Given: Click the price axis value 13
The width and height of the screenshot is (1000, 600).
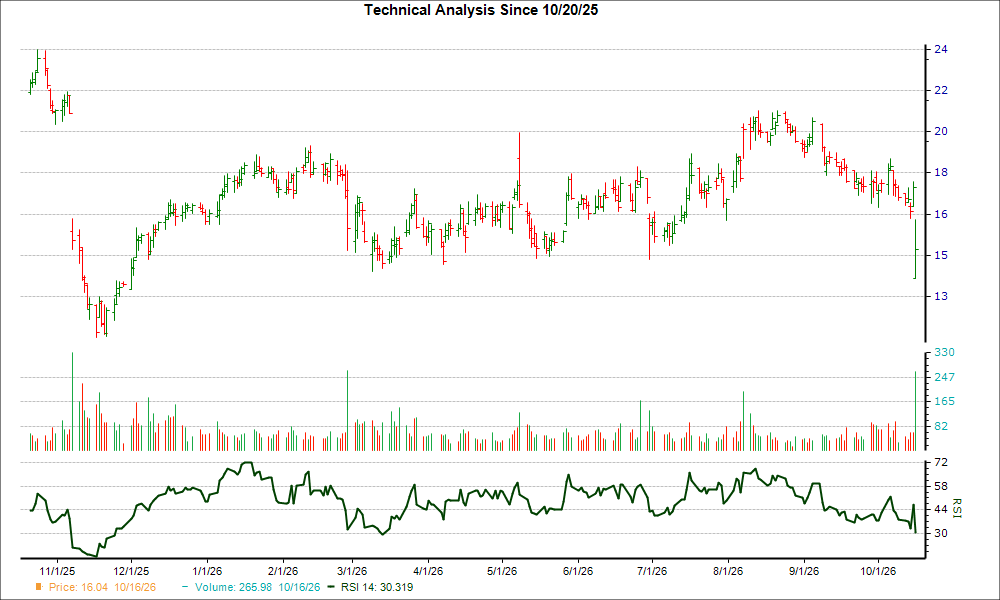Looking at the screenshot, I should pyautogui.click(x=941, y=296).
